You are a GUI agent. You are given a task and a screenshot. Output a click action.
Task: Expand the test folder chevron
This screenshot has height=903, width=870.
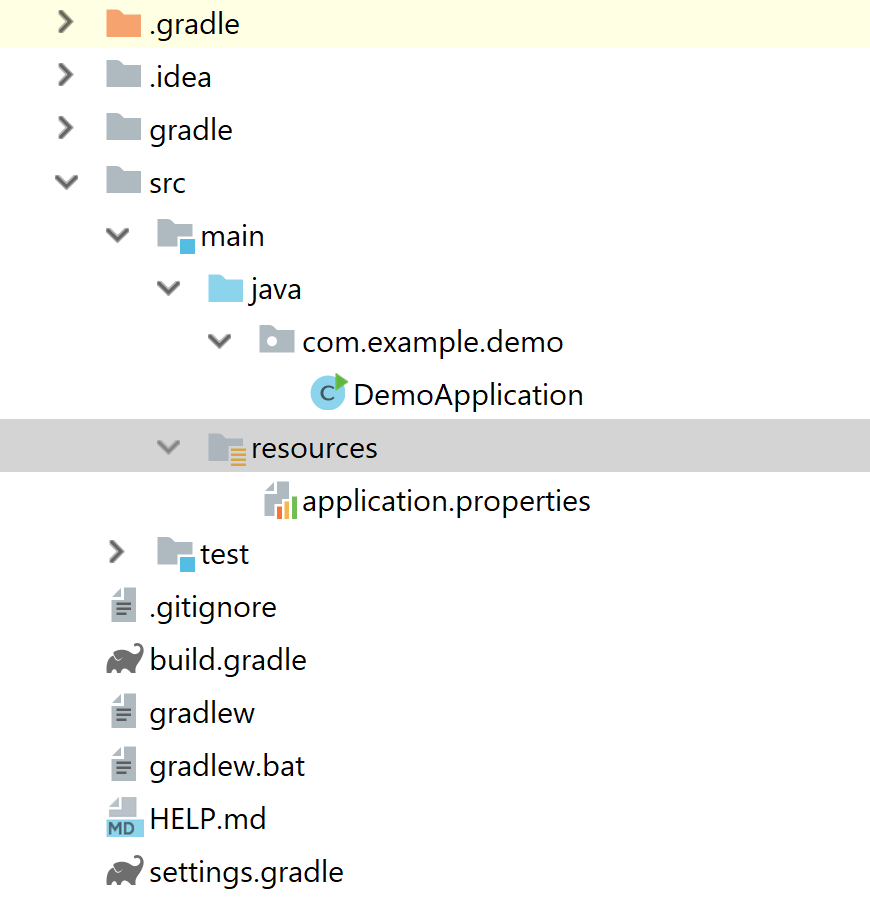point(117,553)
